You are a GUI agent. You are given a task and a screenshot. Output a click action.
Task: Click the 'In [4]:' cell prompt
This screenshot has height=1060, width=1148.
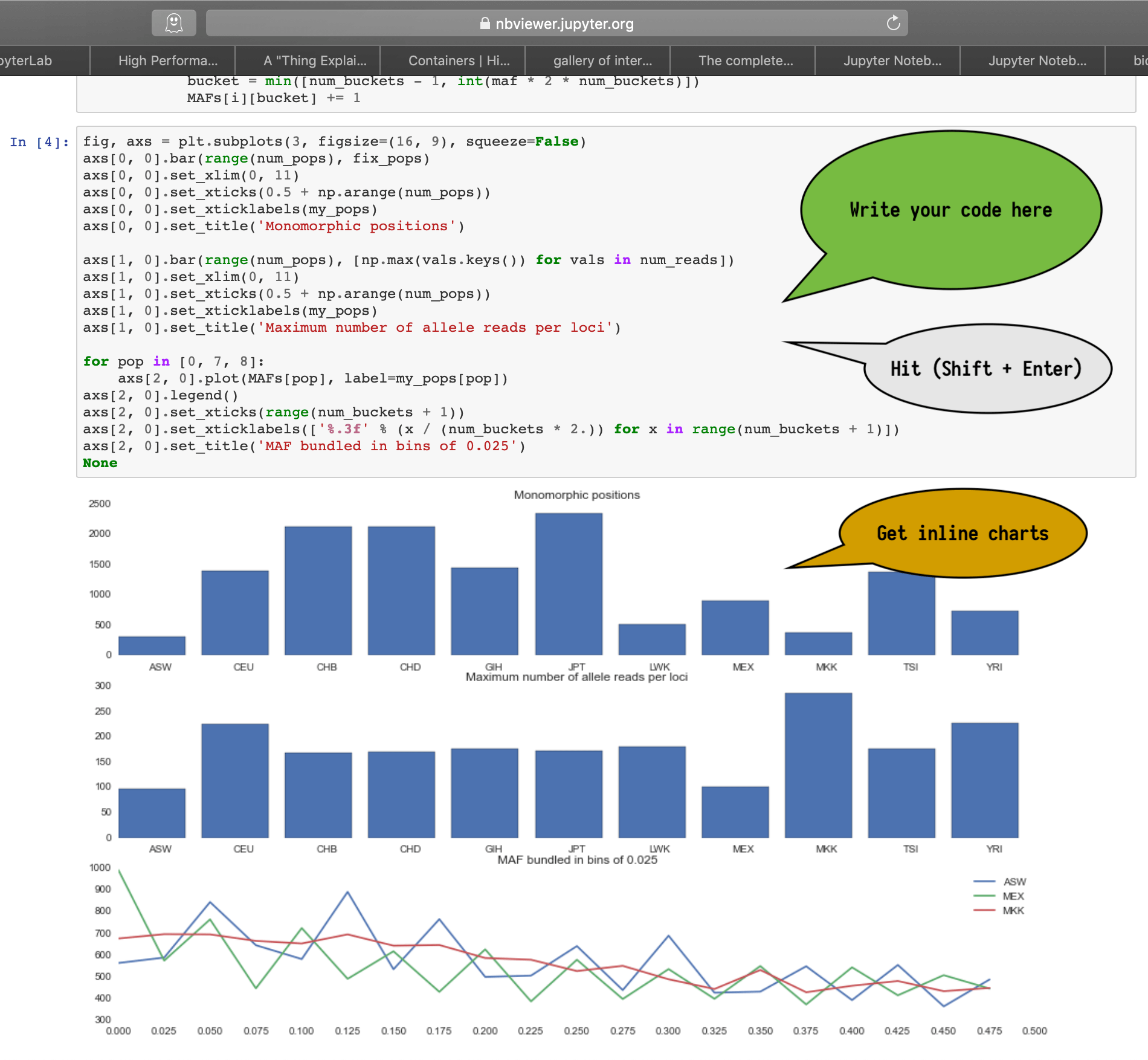39,142
